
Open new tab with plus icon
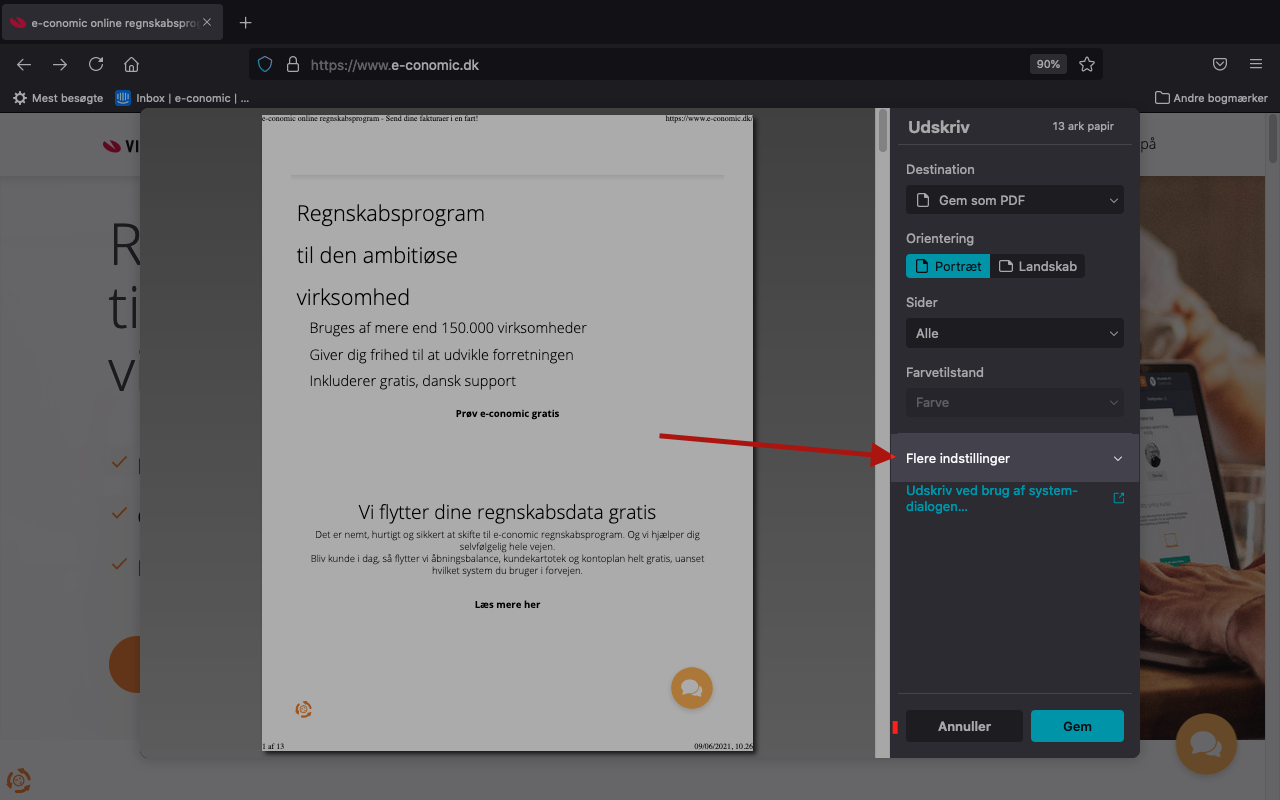pyautogui.click(x=246, y=22)
